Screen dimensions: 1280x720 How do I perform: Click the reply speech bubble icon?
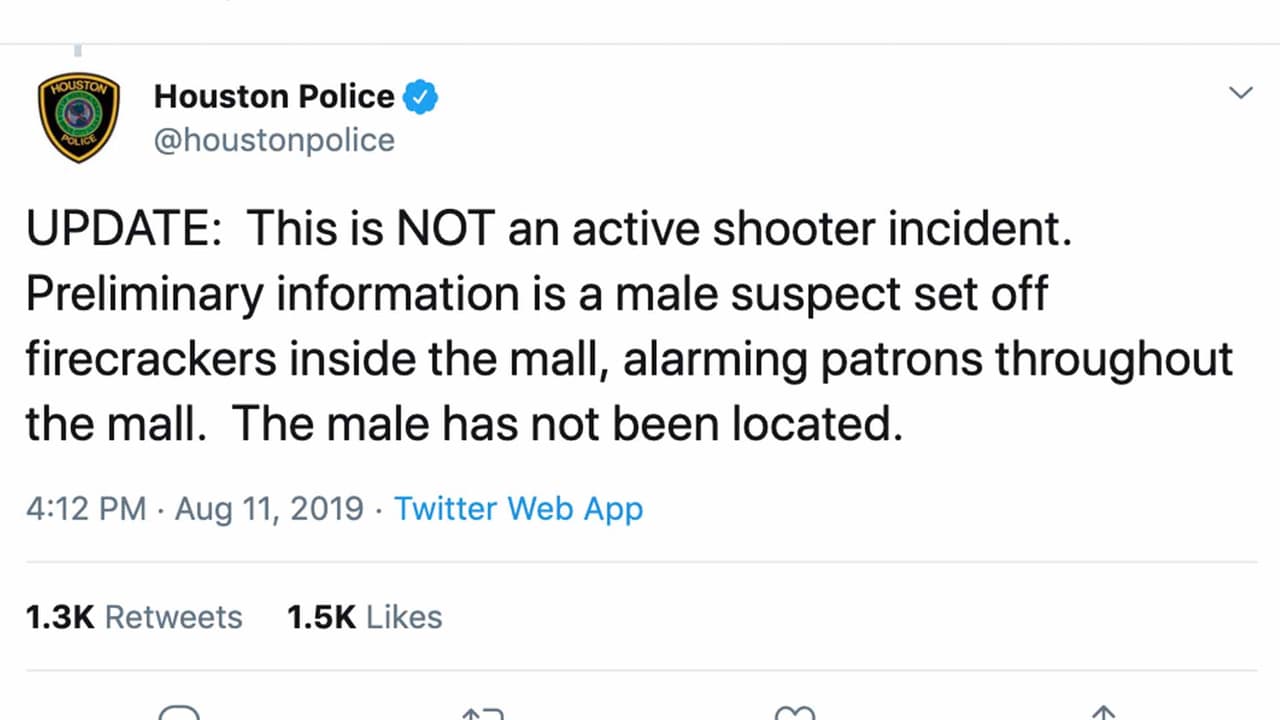[179, 712]
